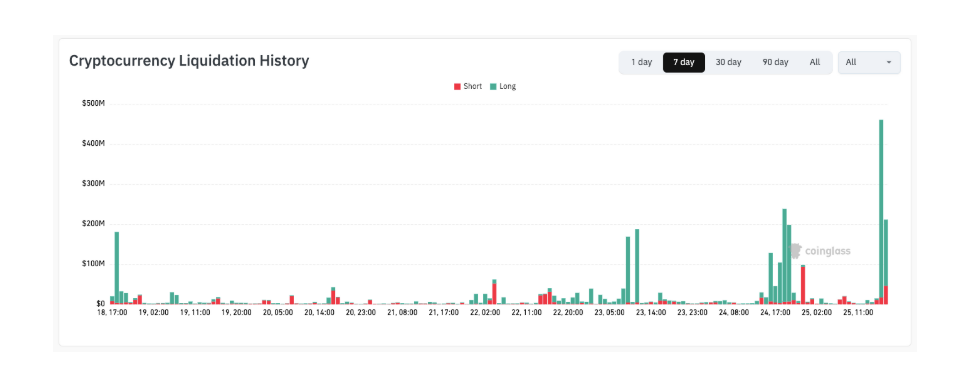Click the tallest green bar near $460M
Image resolution: width=967 pixels, height=381 pixels.
(881, 208)
